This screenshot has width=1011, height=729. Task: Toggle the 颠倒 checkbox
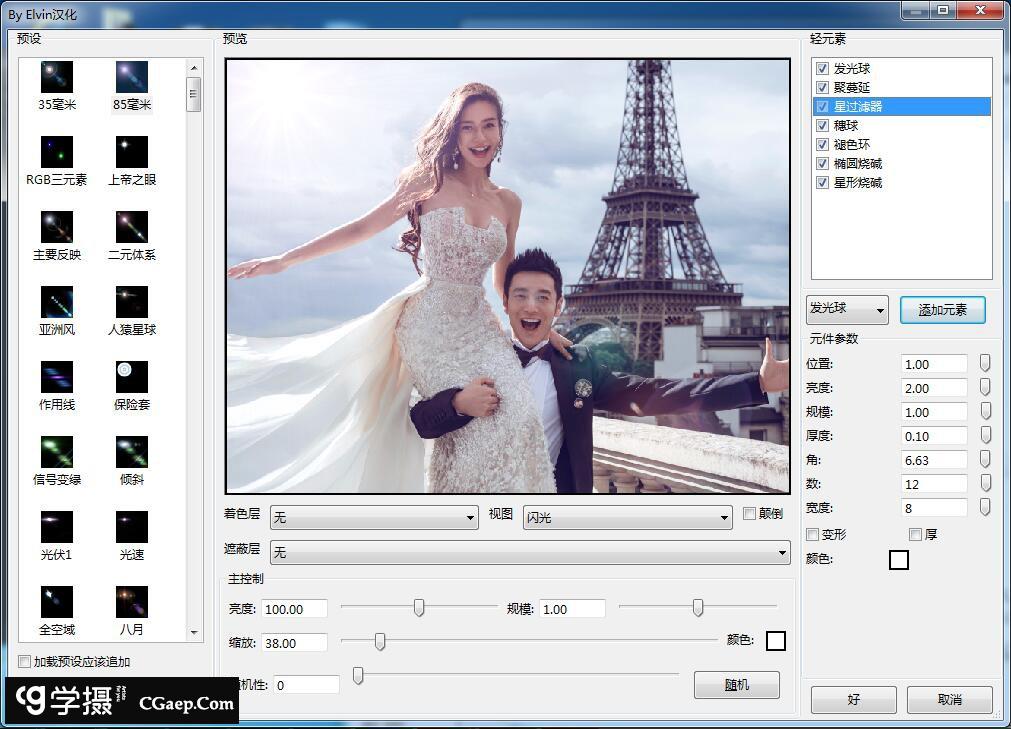(x=750, y=514)
